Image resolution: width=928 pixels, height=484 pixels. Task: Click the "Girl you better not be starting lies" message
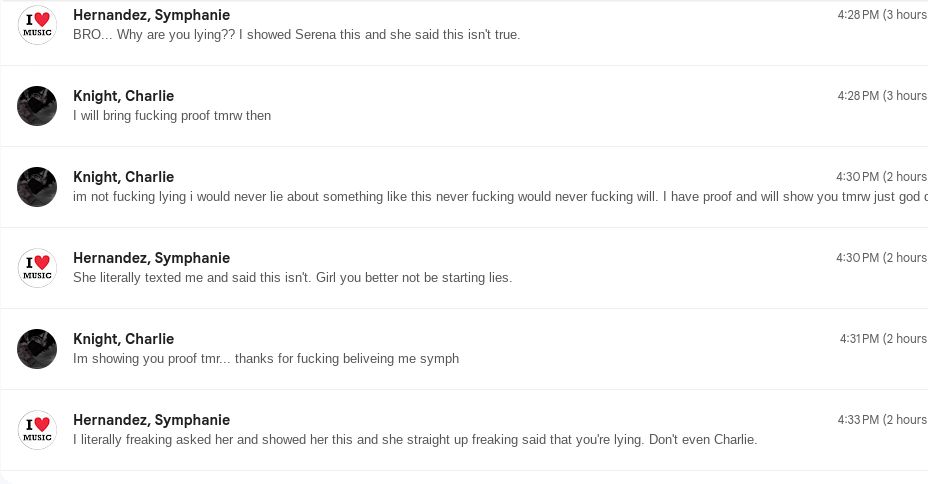292,277
